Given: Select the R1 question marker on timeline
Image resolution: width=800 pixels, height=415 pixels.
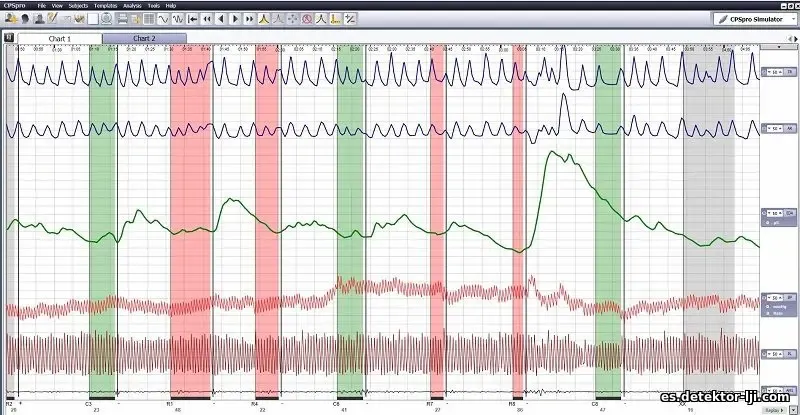Looking at the screenshot, I should coord(169,404).
